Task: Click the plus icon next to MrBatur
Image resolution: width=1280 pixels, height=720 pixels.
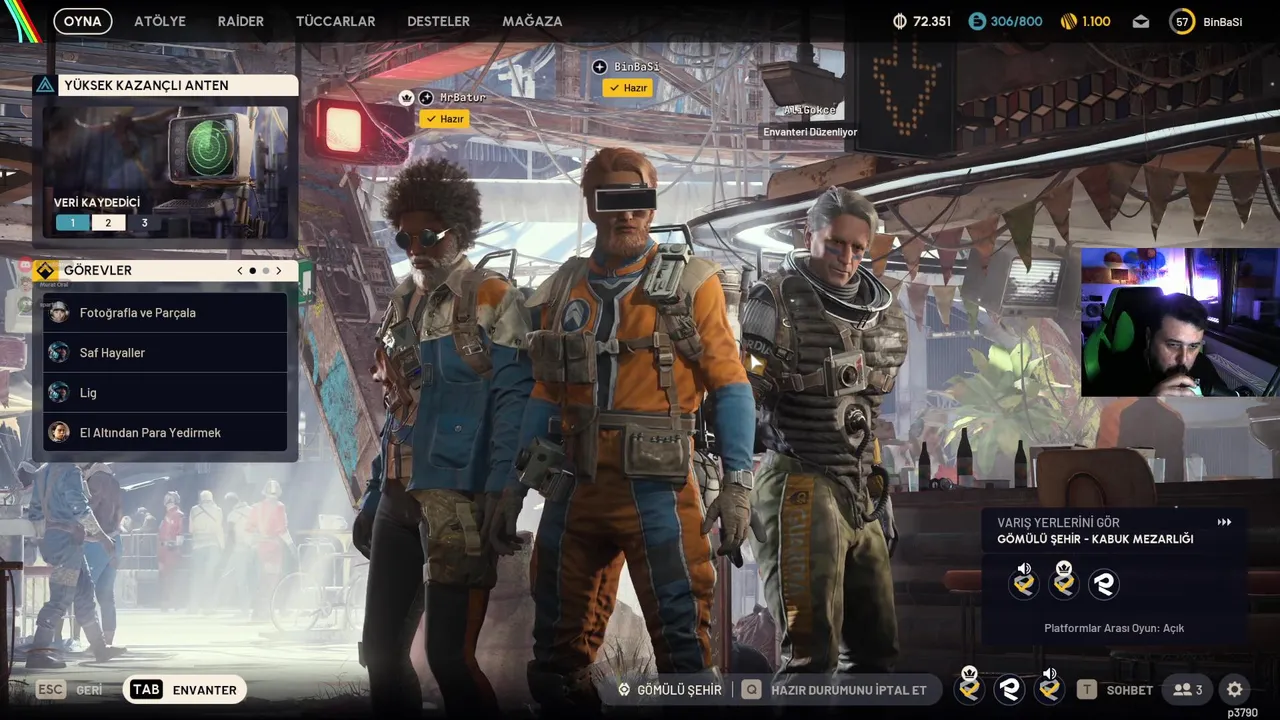Action: [426, 97]
